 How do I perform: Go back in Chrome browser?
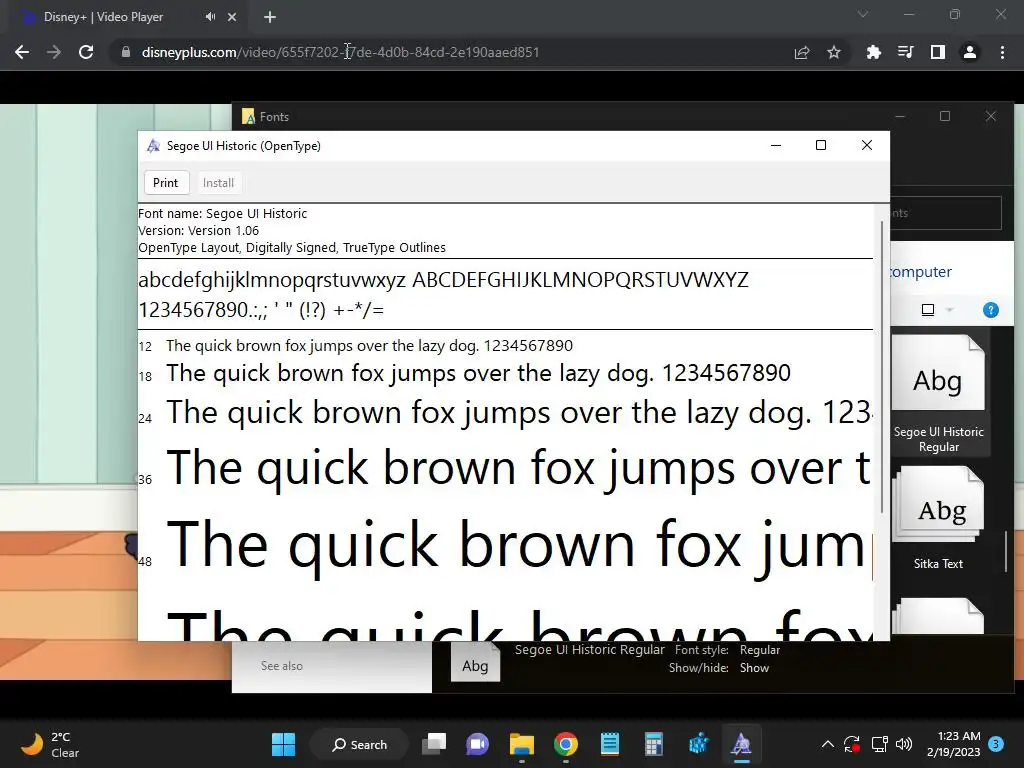point(22,52)
